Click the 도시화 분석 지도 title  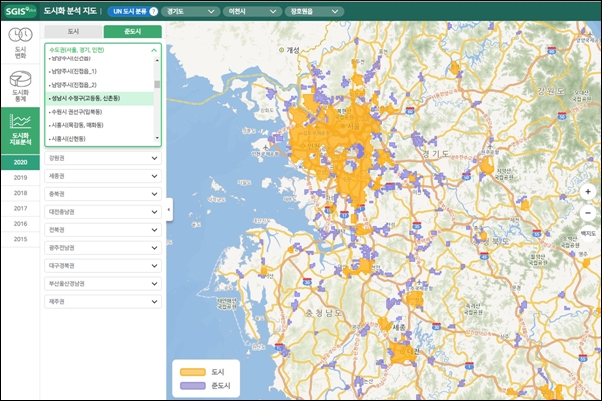pos(70,11)
